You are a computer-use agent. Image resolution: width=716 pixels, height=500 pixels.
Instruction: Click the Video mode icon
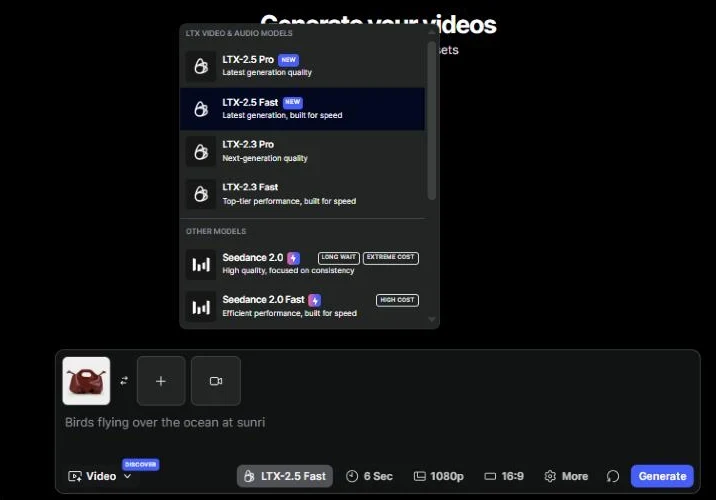coord(75,476)
